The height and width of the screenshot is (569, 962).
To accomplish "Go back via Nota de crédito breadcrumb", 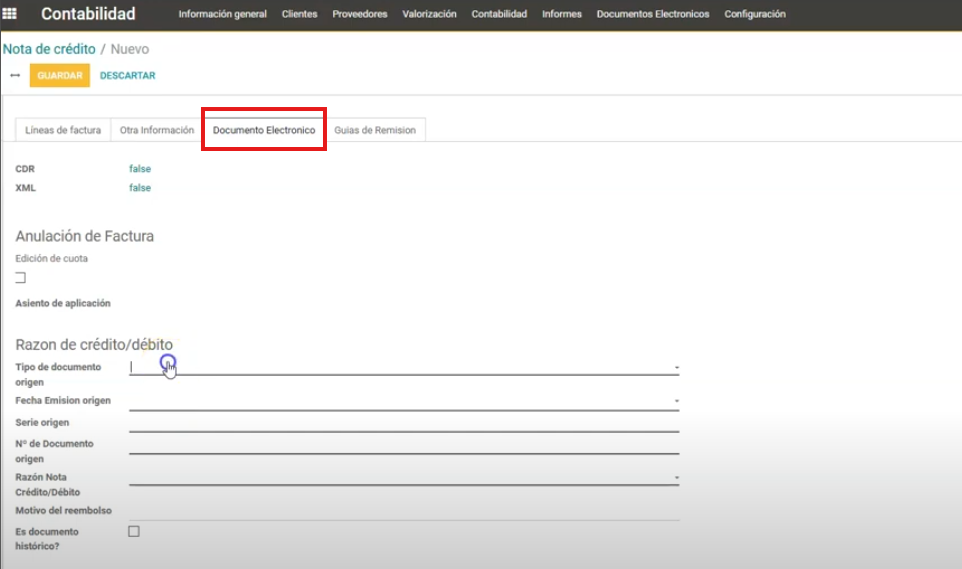I will pyautogui.click(x=49, y=49).
